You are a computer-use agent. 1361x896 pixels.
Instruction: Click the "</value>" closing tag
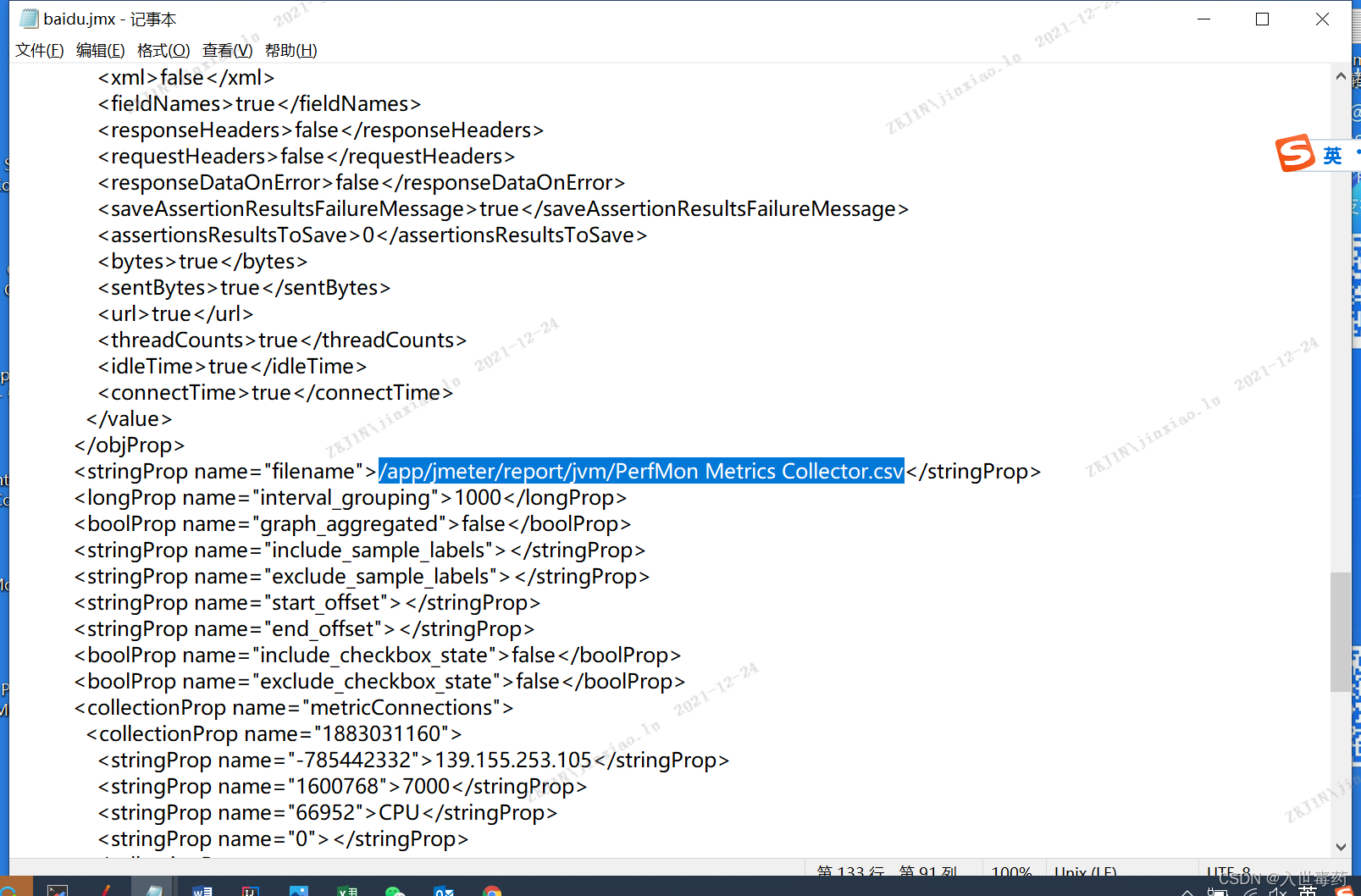point(129,419)
